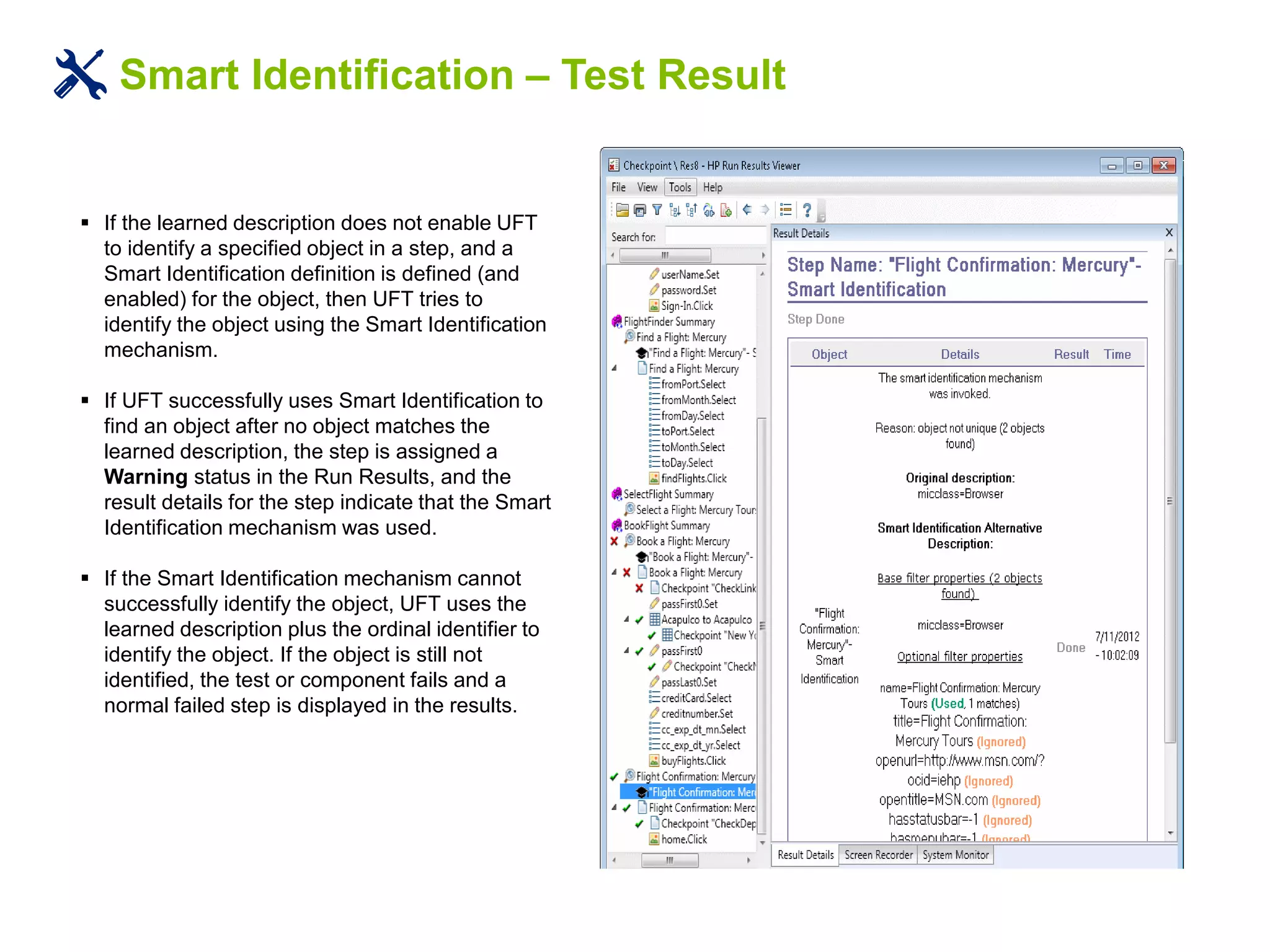Click the FlightFinder Summary purple icon
The width and height of the screenshot is (1270, 952).
click(616, 321)
